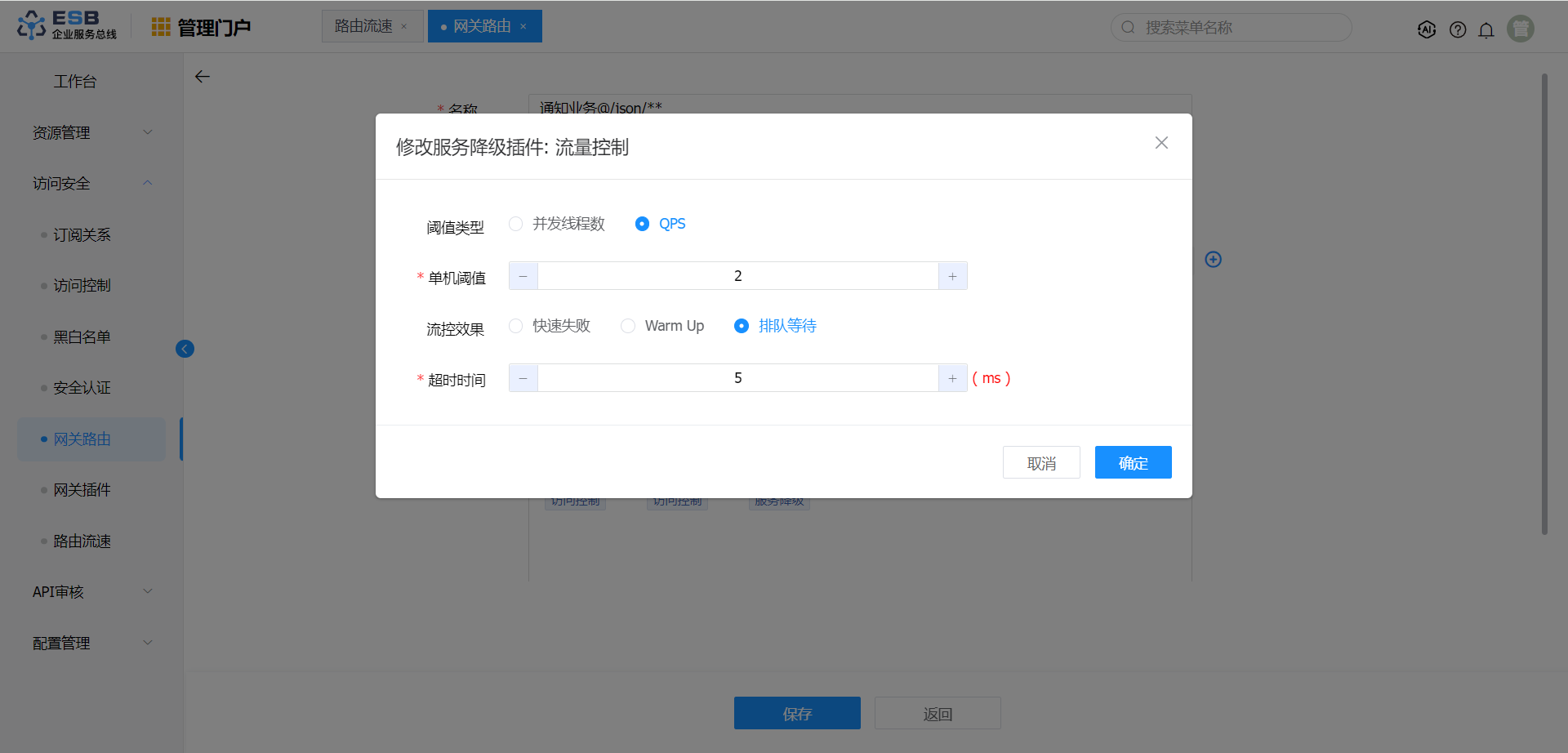
Task: Cancel the dialog with 取消
Action: coord(1041,463)
